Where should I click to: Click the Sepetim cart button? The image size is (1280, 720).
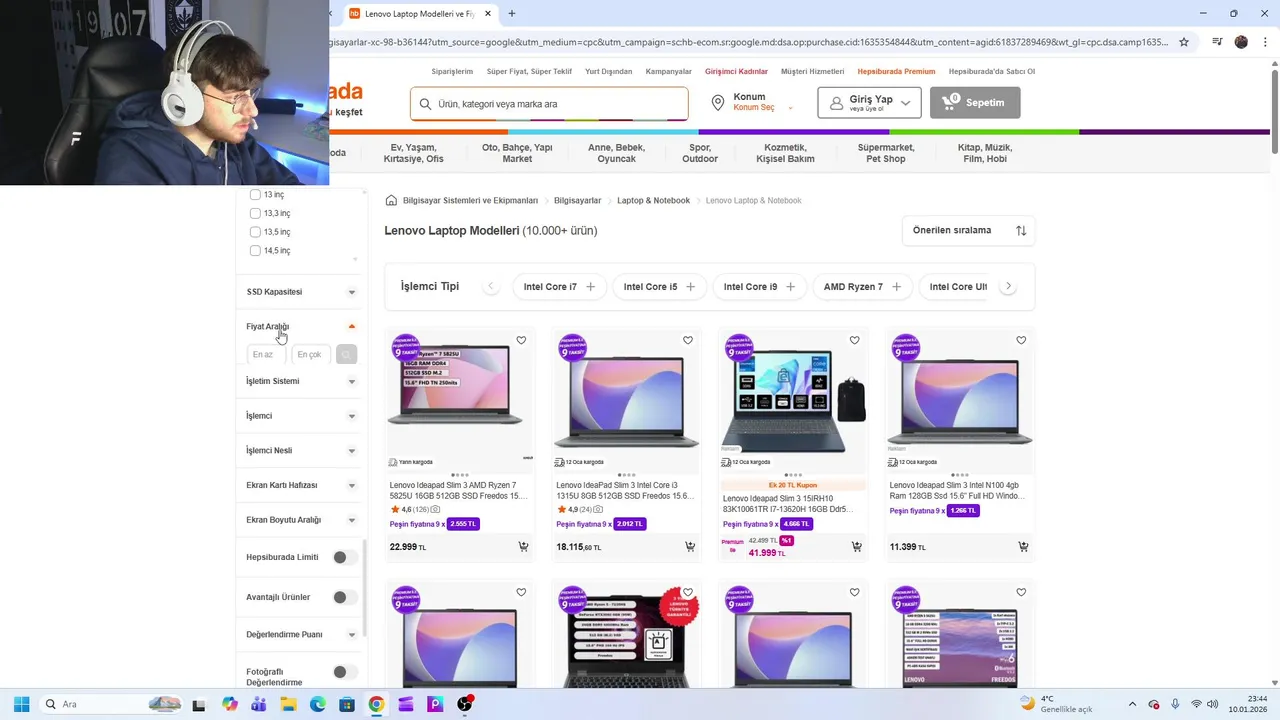tap(975, 103)
